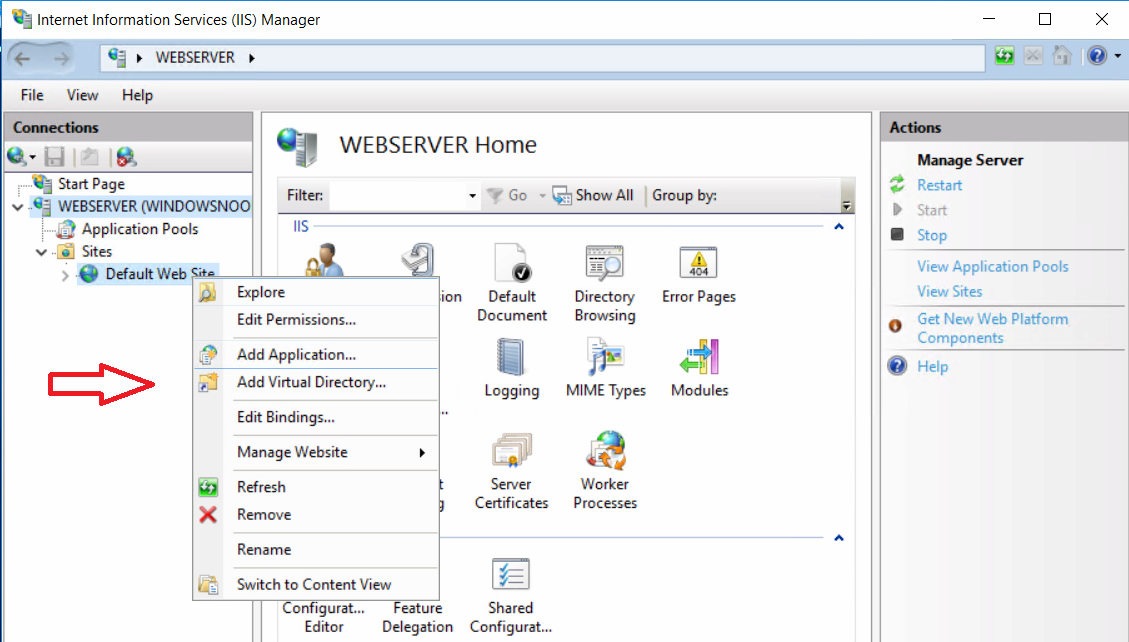Click the Delete connection icon in Connections toolbar
Viewport: 1129px width, 642px height.
(x=126, y=156)
